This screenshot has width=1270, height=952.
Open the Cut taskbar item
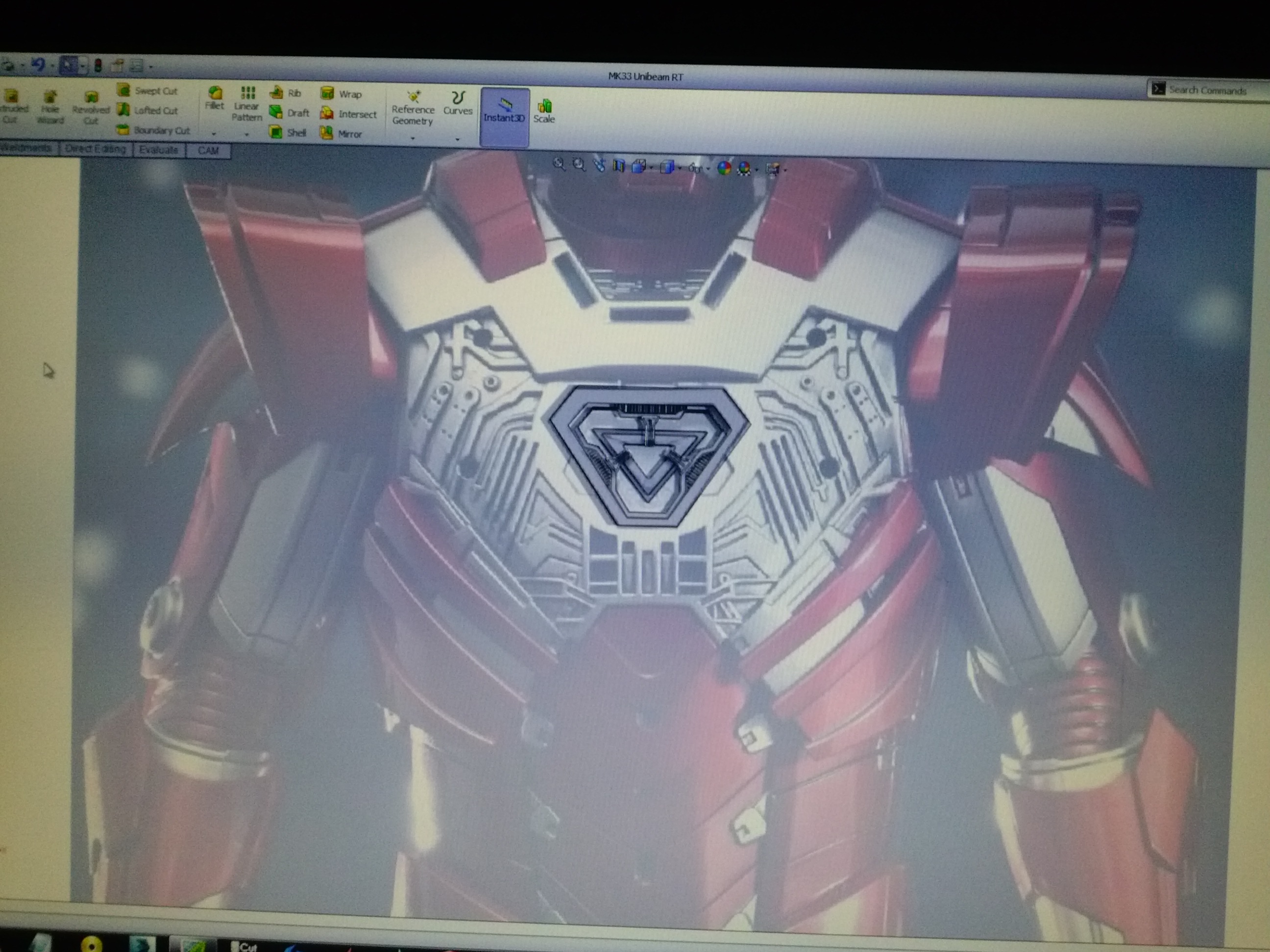click(x=244, y=946)
